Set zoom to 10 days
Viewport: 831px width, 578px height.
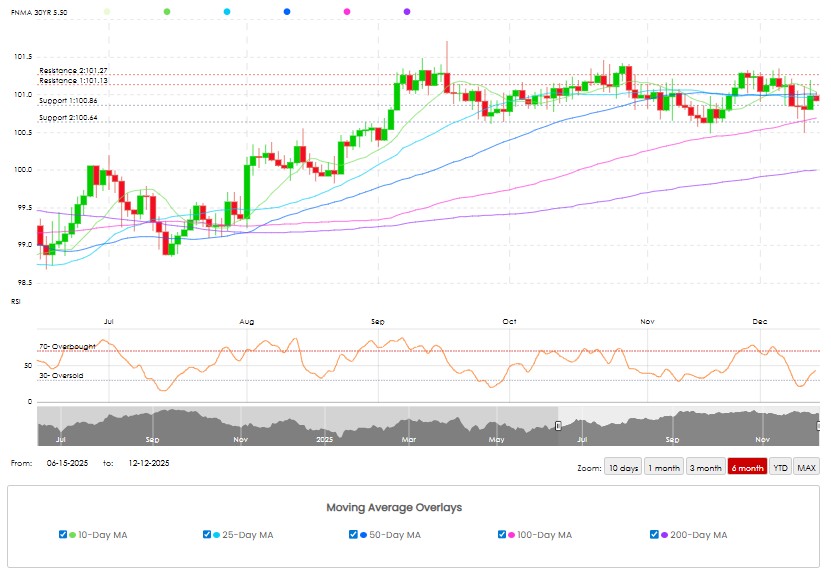coord(623,467)
